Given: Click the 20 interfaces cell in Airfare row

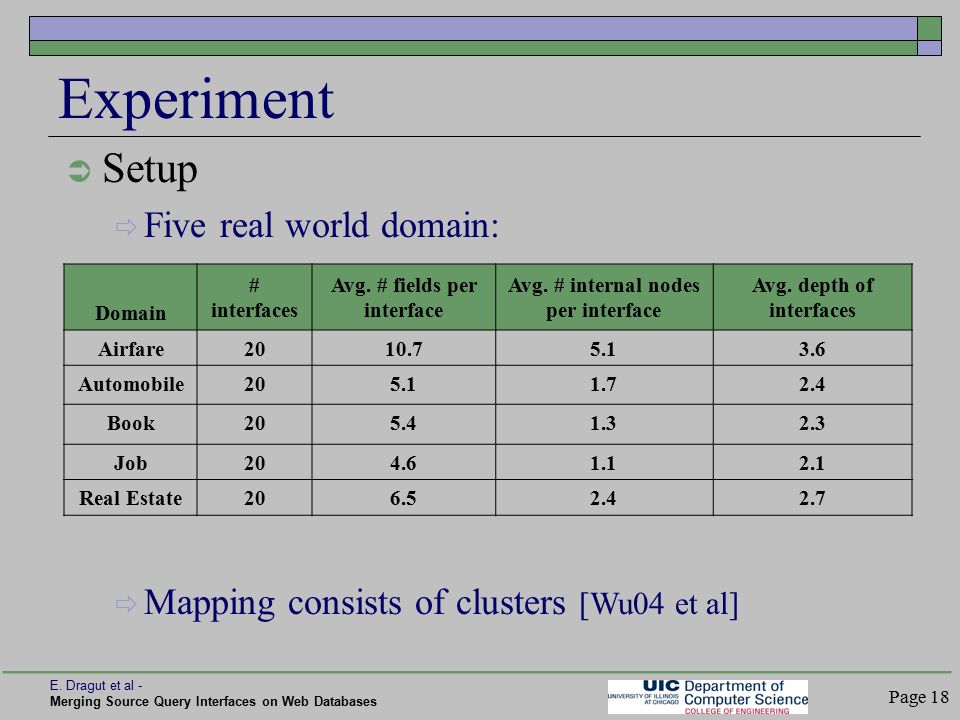Looking at the screenshot, I should pos(254,349).
